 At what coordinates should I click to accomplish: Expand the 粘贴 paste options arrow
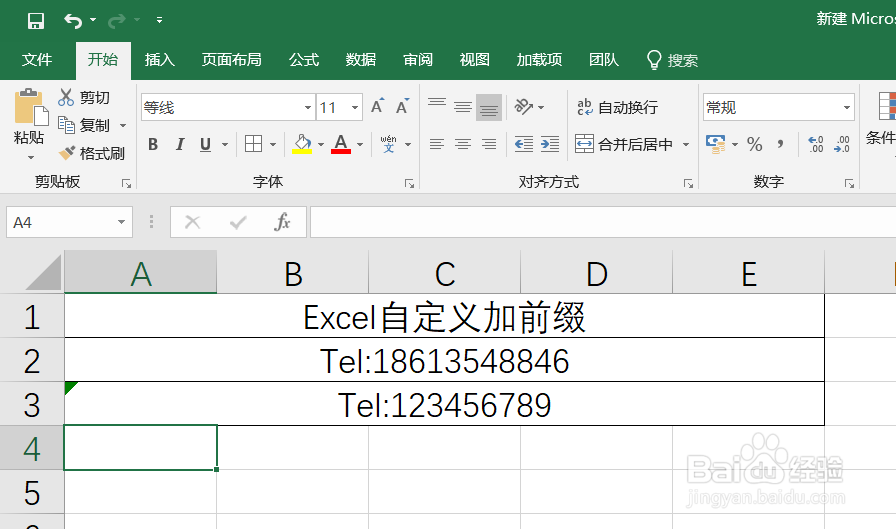pyautogui.click(x=30, y=157)
